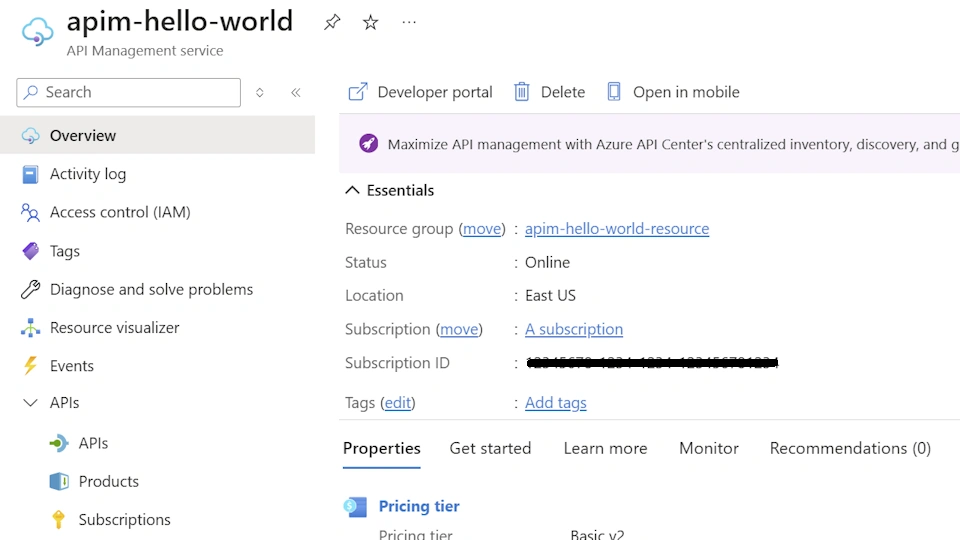Click the purple Tags icon
This screenshot has height=540, width=960.
31,251
